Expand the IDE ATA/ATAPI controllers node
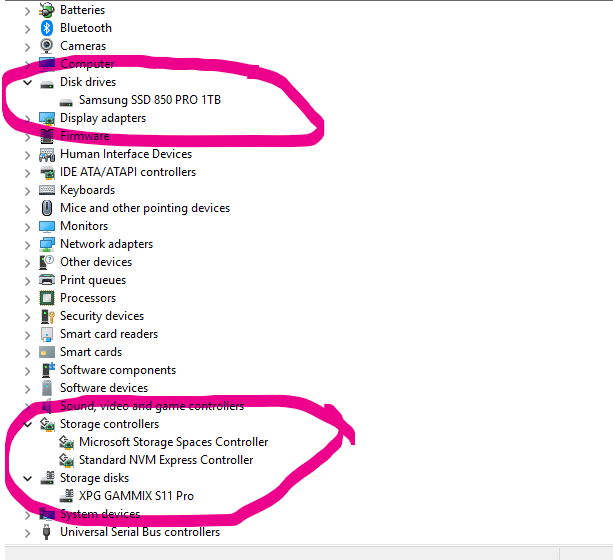 27,173
